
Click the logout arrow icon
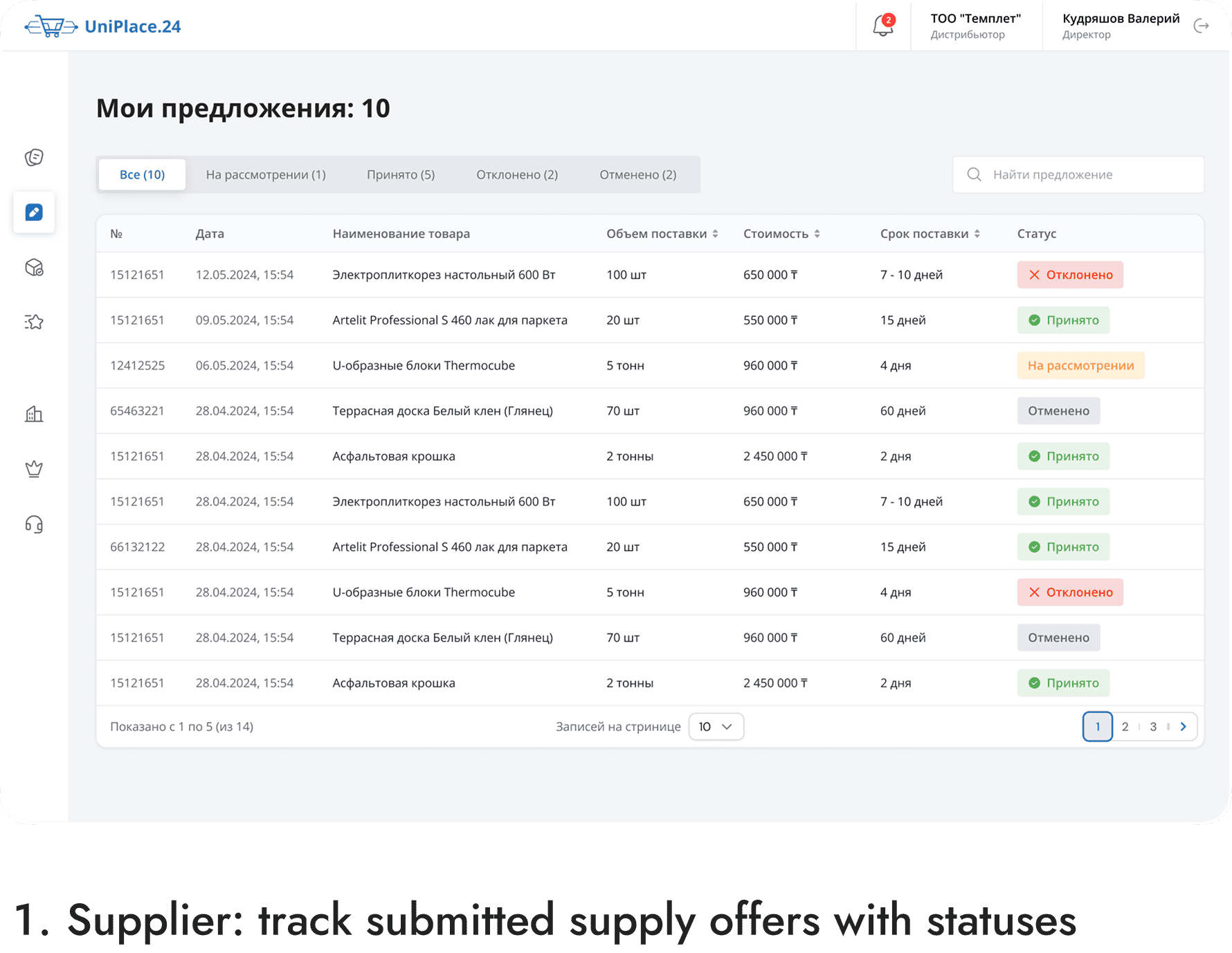(x=1202, y=26)
